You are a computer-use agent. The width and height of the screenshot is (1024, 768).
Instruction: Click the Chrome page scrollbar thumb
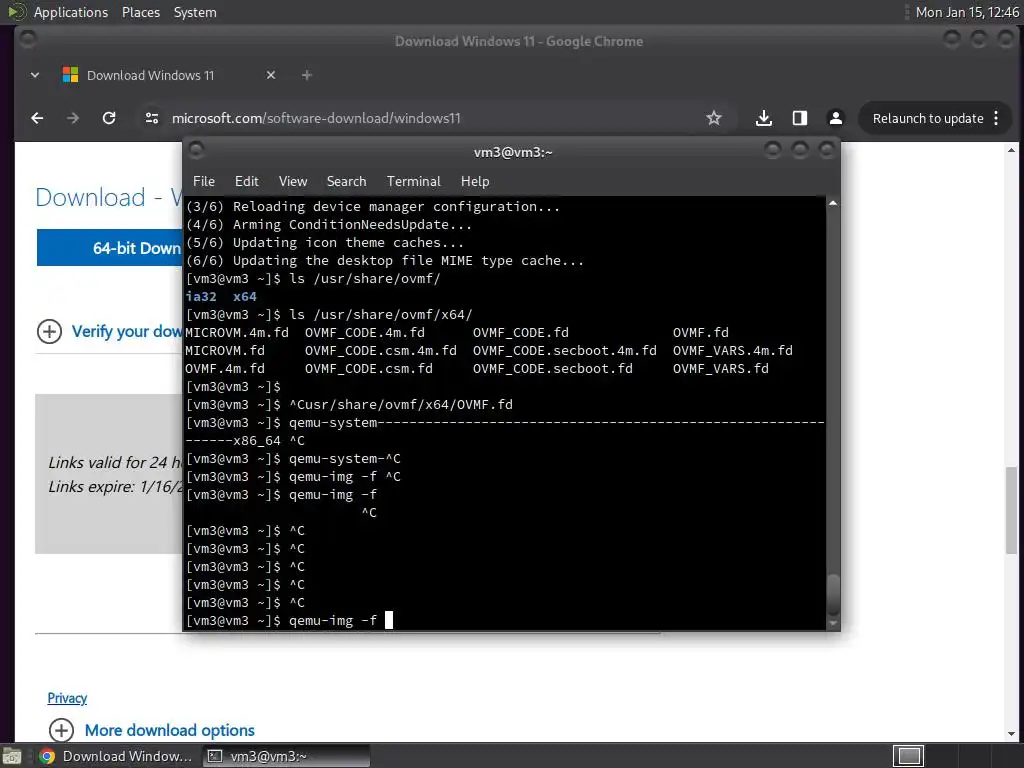(x=1011, y=509)
